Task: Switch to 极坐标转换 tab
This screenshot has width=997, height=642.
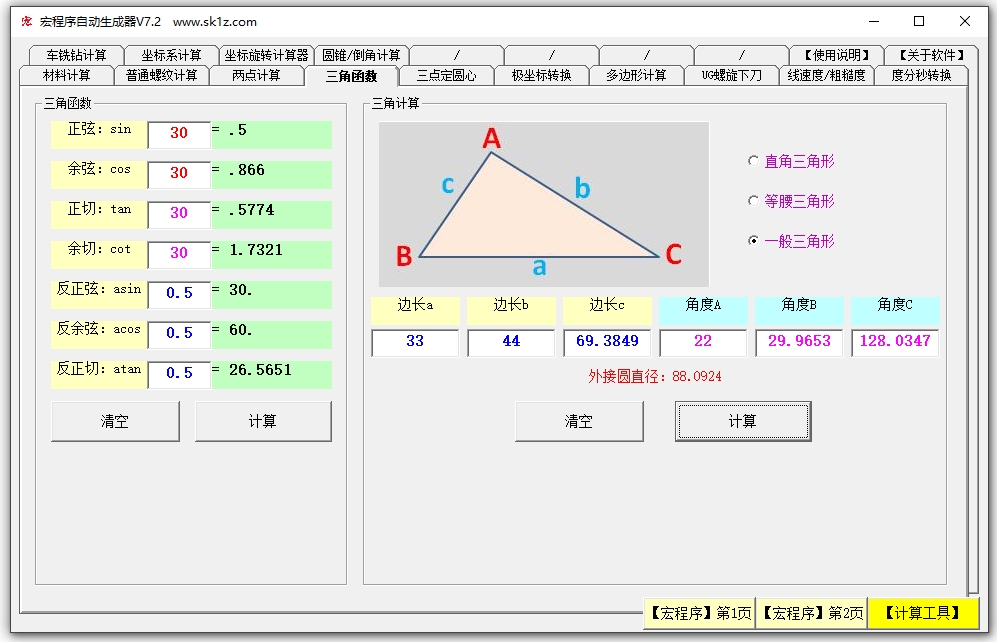Action: pyautogui.click(x=542, y=76)
